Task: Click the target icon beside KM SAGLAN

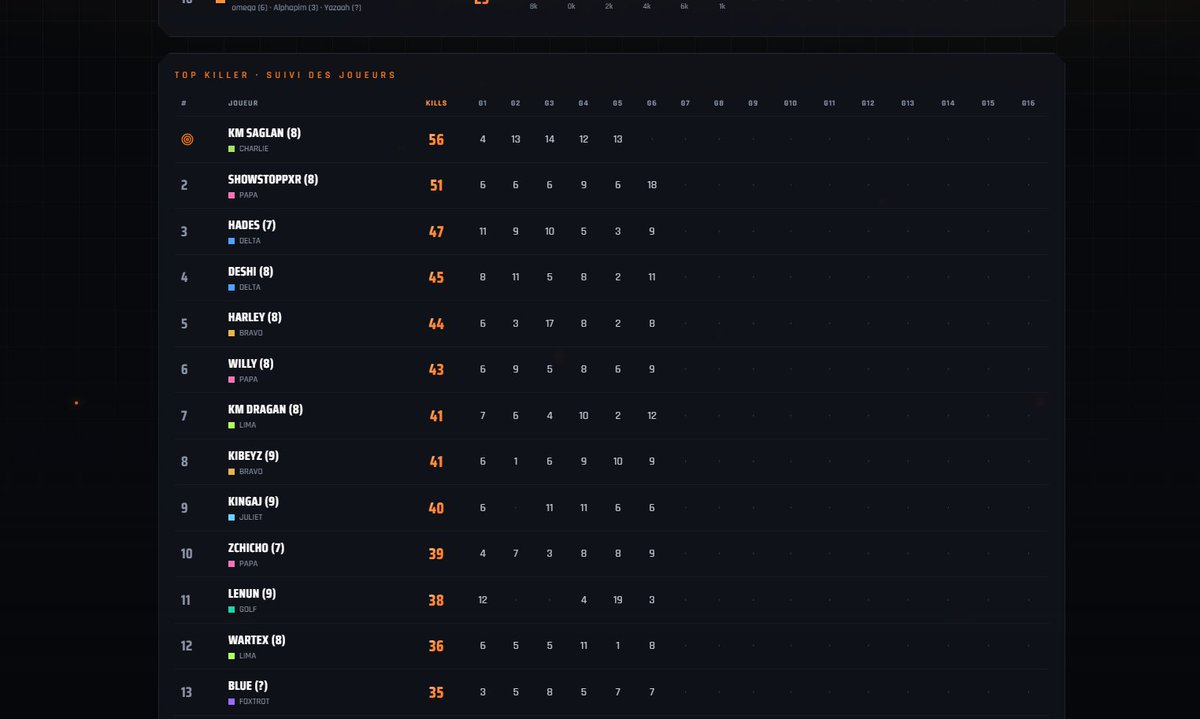Action: tap(187, 140)
